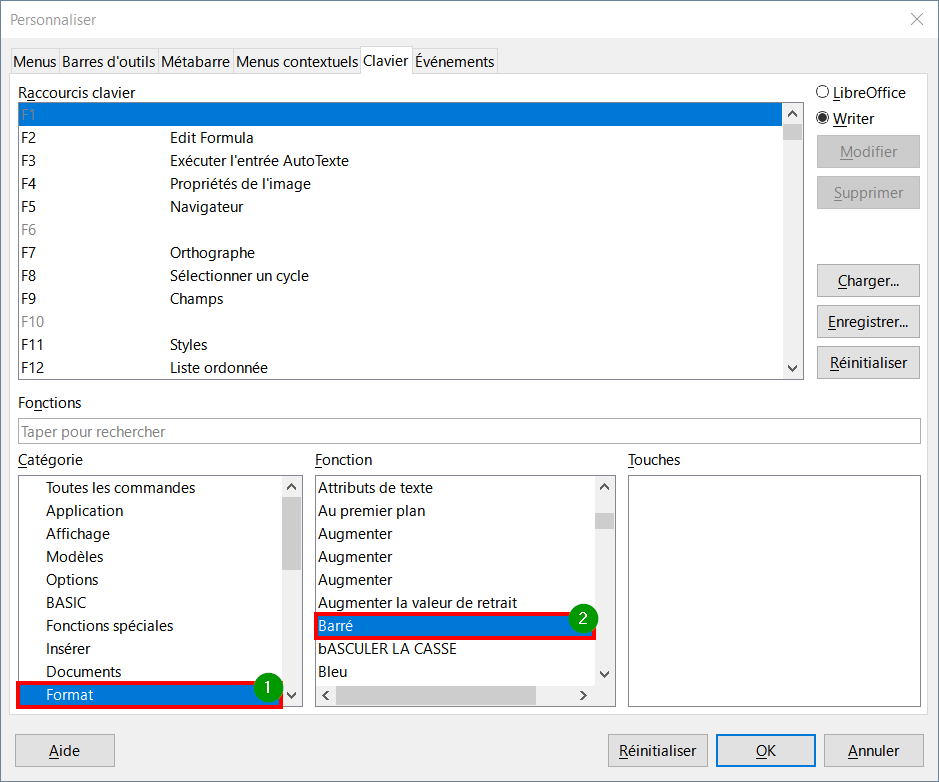This screenshot has width=939, height=782.
Task: Select the Au premier plan function
Action: point(455,511)
